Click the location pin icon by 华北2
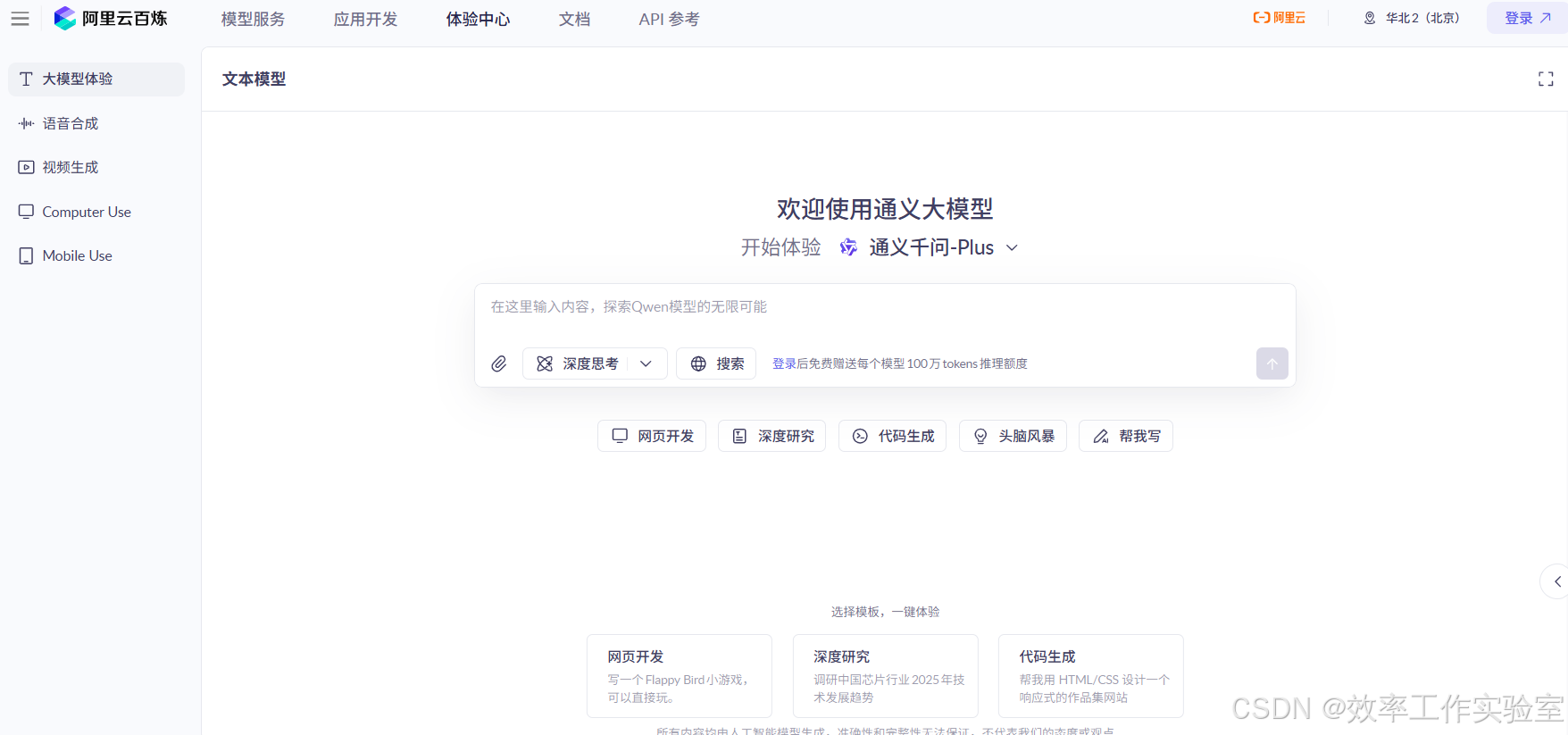This screenshot has height=735, width=1568. tap(1370, 18)
